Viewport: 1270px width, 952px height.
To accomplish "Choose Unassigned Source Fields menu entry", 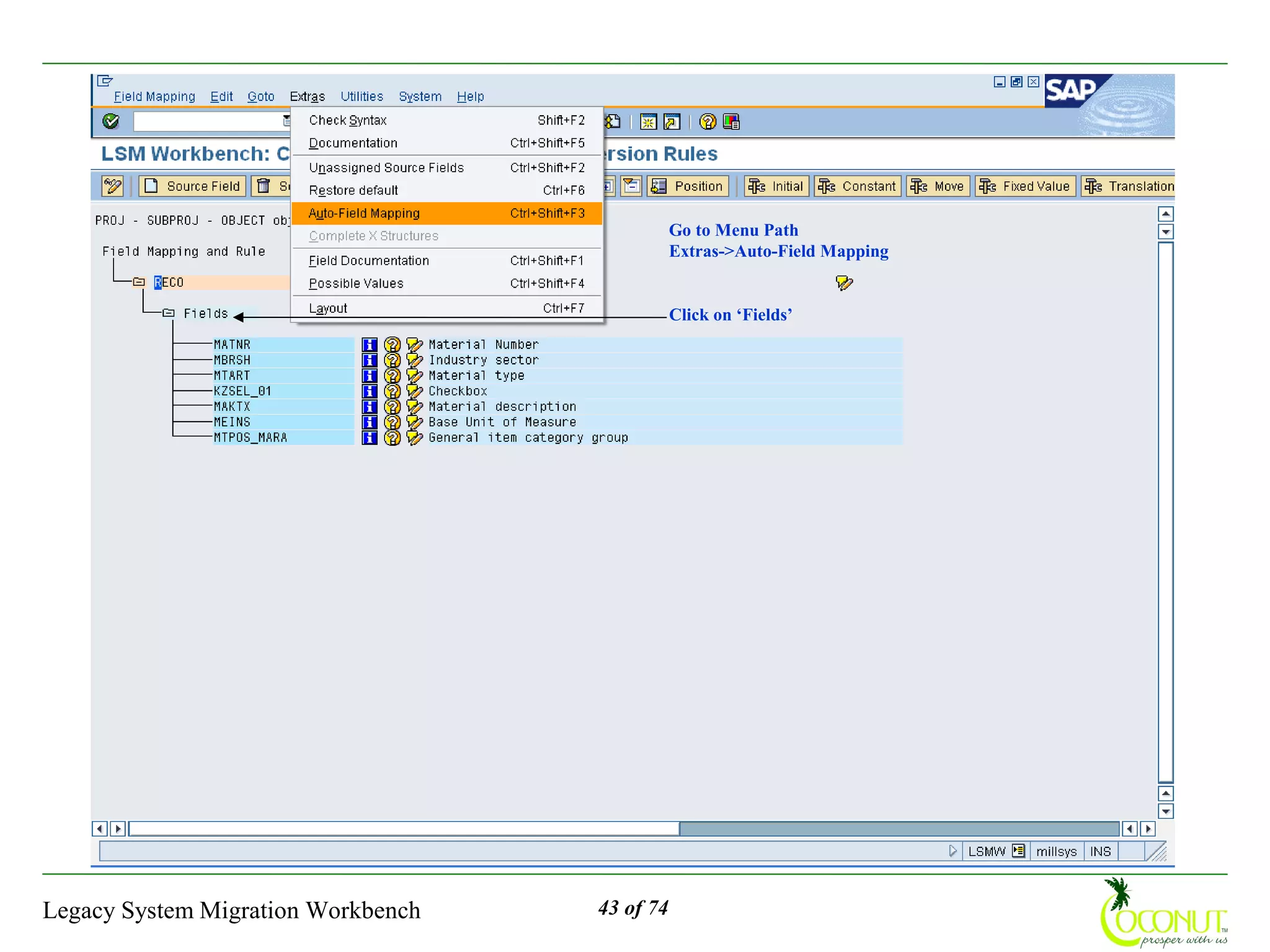I will (446, 168).
